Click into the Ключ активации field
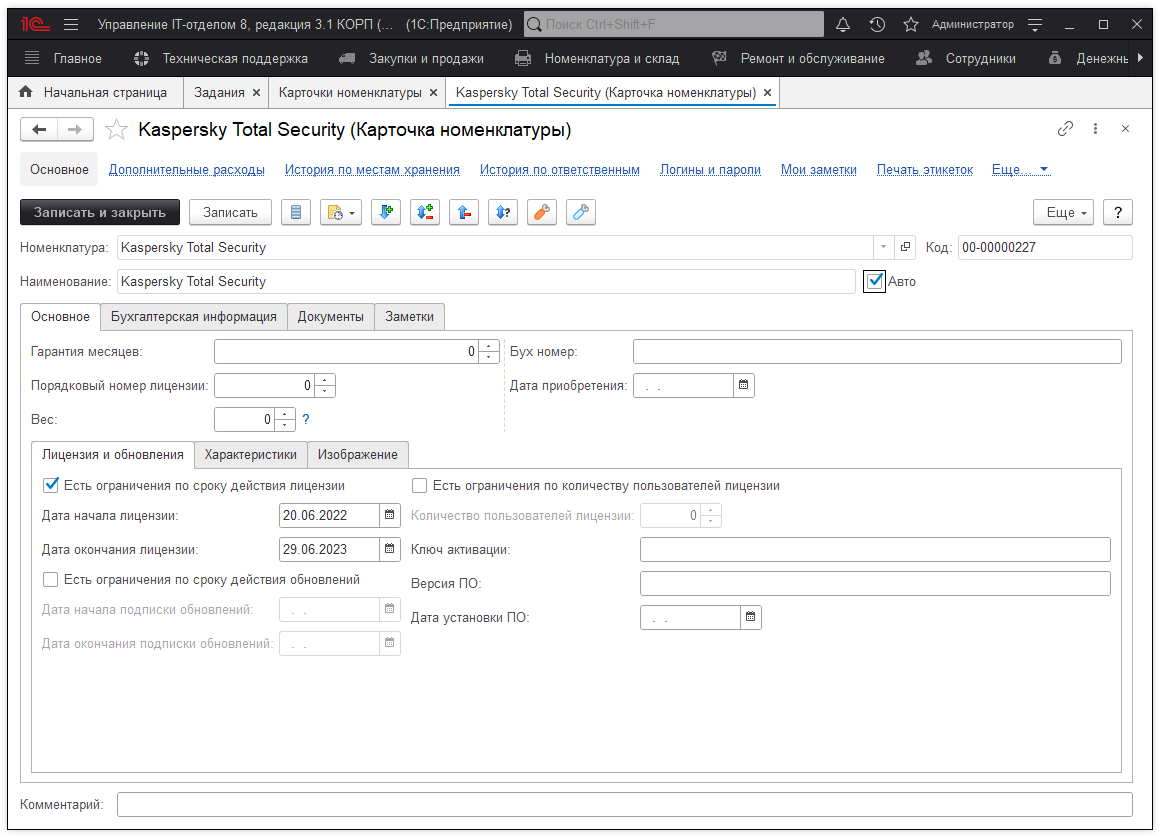The width and height of the screenshot is (1160, 837). point(875,549)
